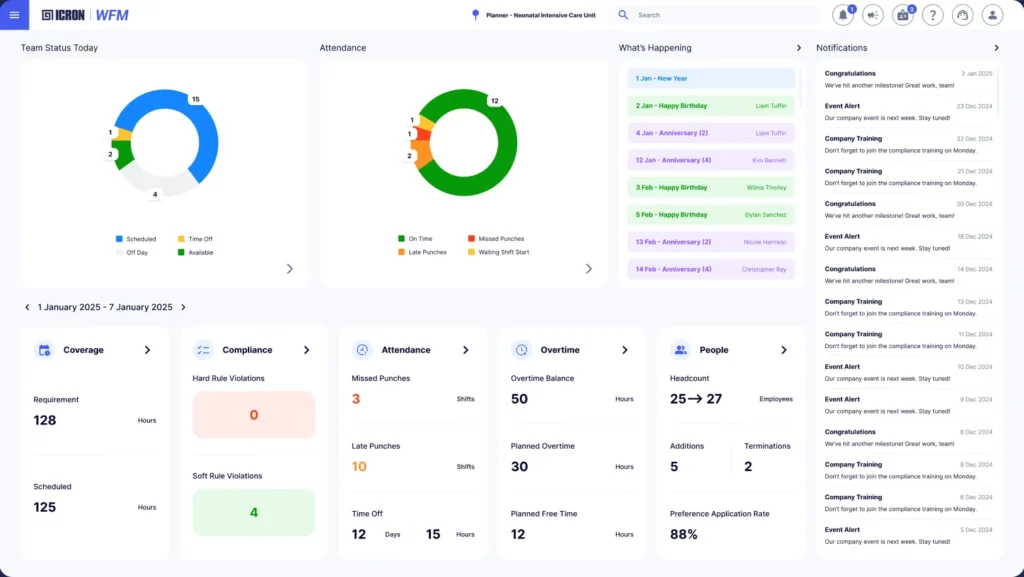Open the 1 Jan - New Year event

pos(711,78)
